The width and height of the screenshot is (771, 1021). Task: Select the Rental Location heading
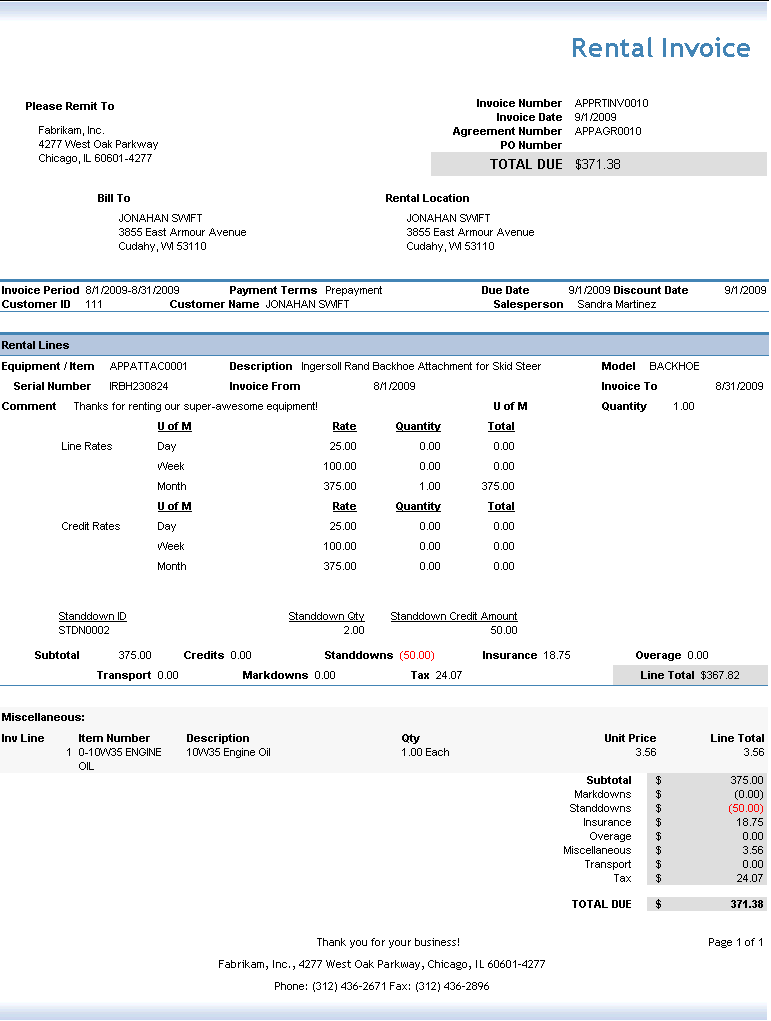[x=427, y=198]
